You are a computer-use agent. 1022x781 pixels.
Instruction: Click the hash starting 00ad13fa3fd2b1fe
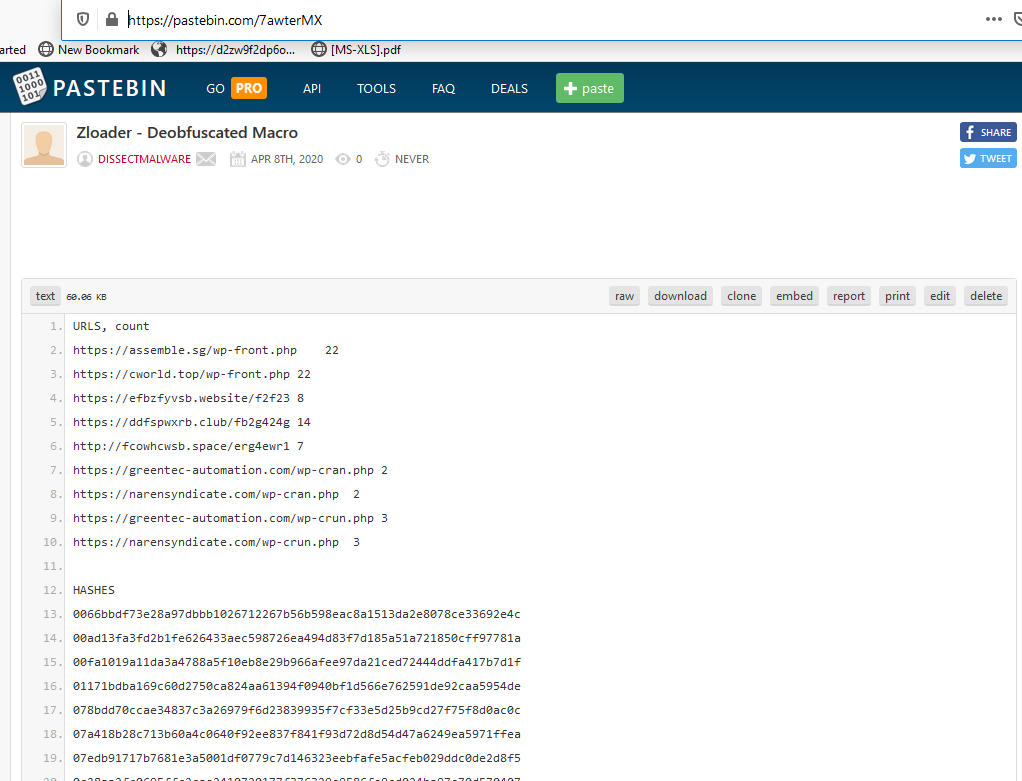pyautogui.click(x=297, y=638)
